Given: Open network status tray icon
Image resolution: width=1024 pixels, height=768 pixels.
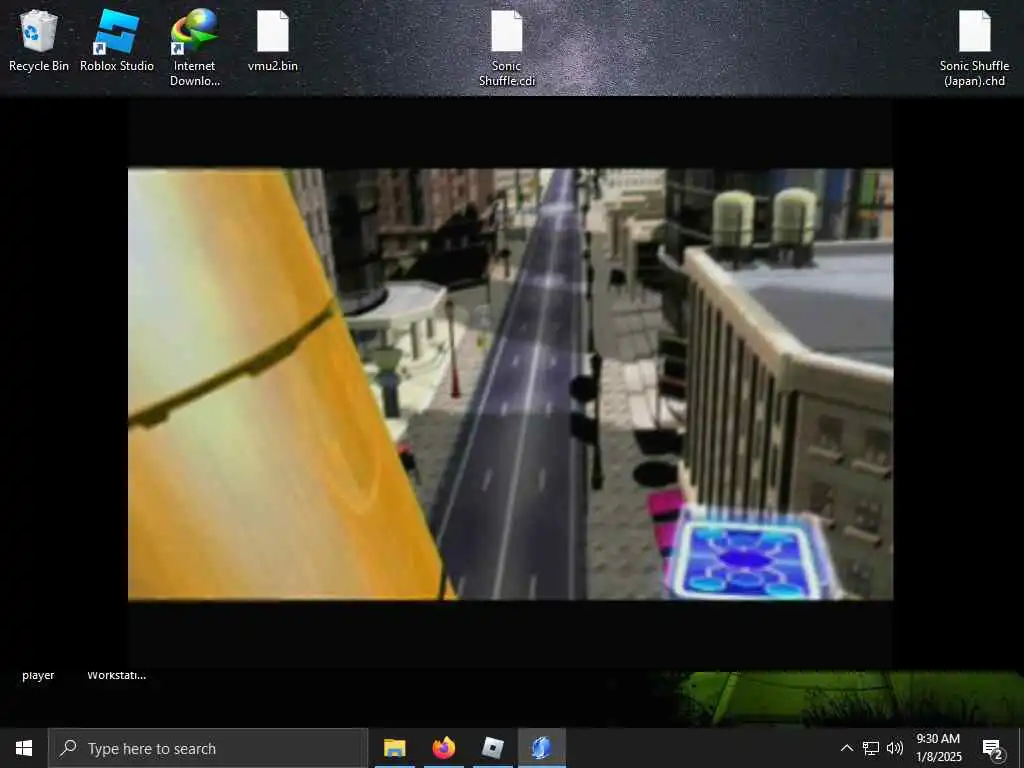Looking at the screenshot, I should coord(871,748).
